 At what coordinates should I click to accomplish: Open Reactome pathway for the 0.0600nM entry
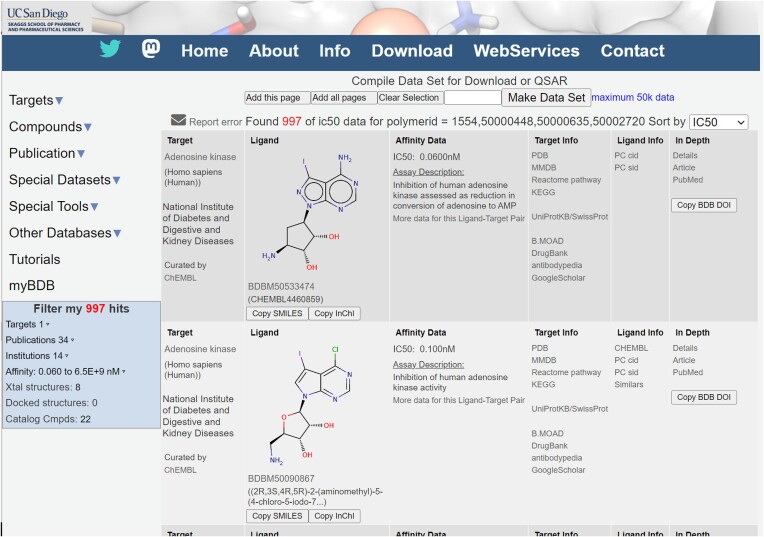click(566, 180)
